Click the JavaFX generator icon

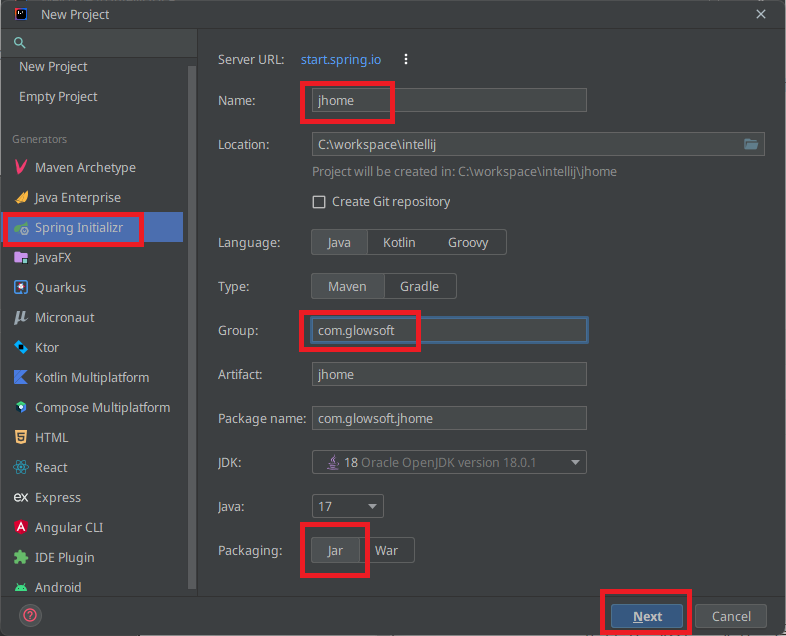pos(21,258)
